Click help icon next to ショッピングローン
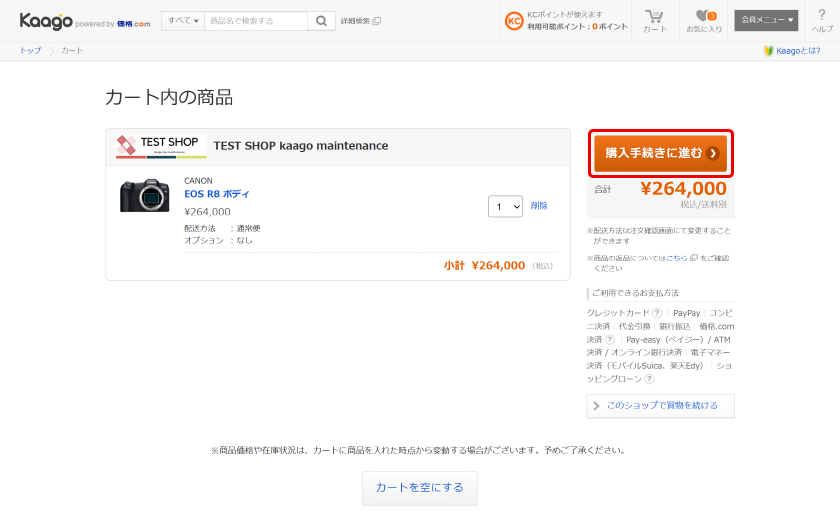 [649, 379]
